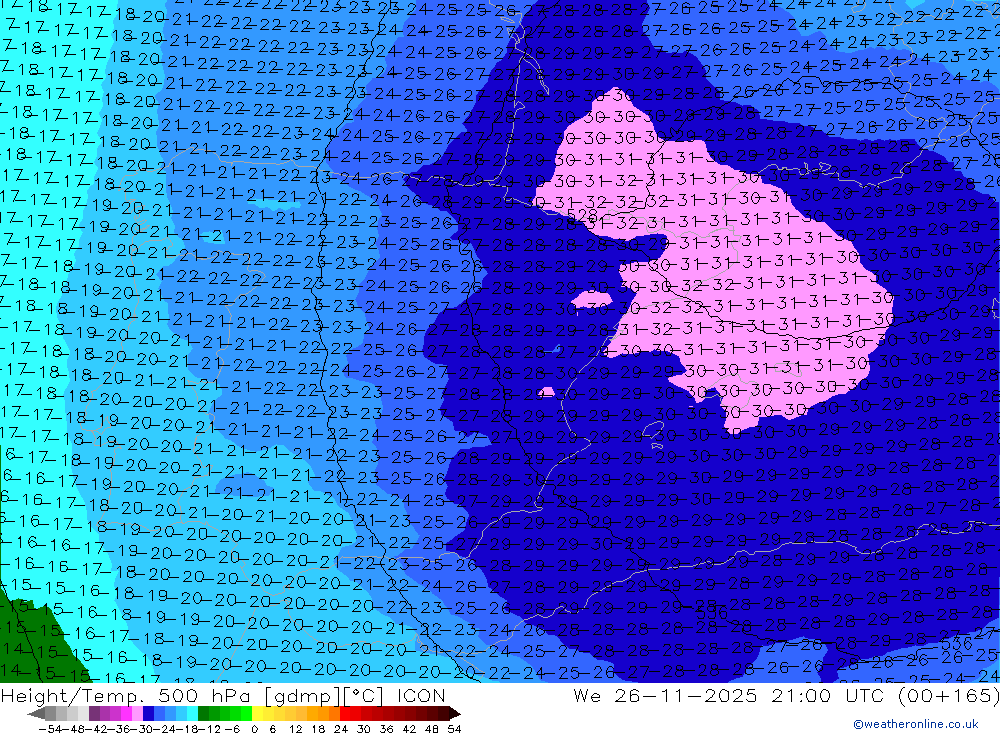This screenshot has width=1000, height=733.
Task: Pick the dark purple swatch at -42 in the legend
Action: pos(94,713)
